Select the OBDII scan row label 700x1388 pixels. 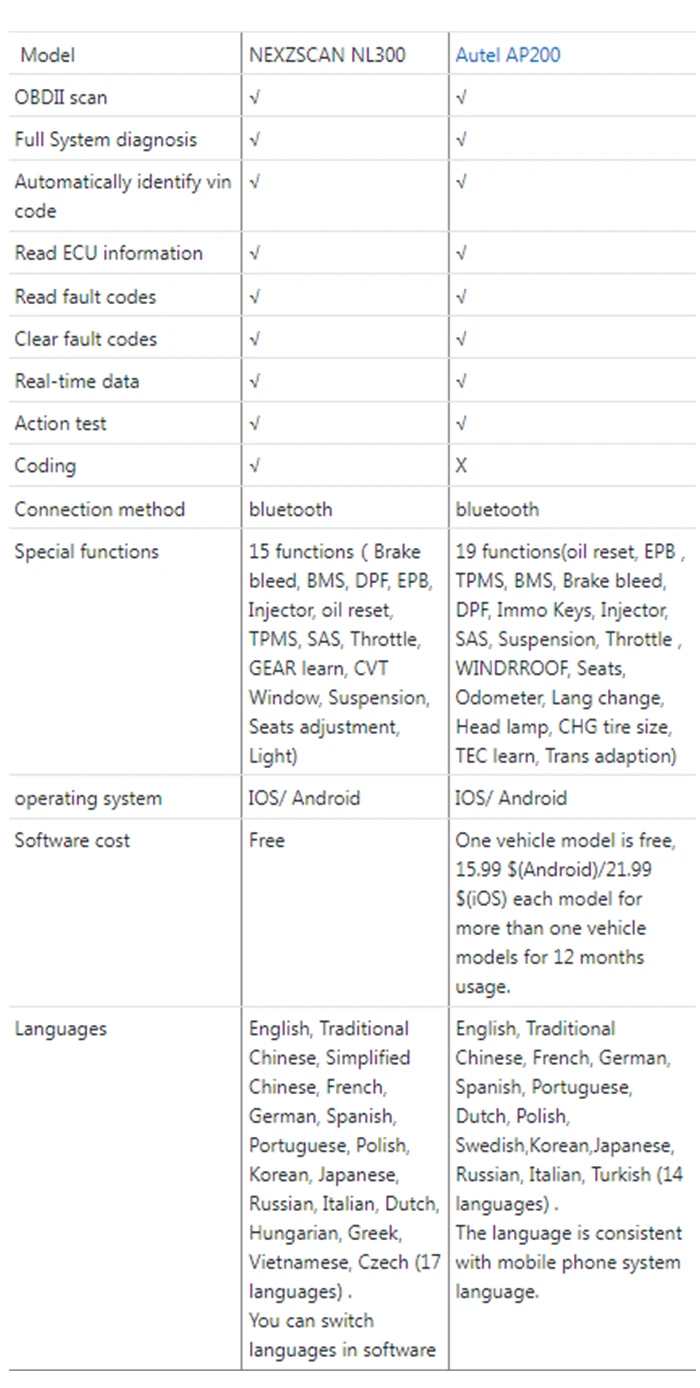coord(61,97)
